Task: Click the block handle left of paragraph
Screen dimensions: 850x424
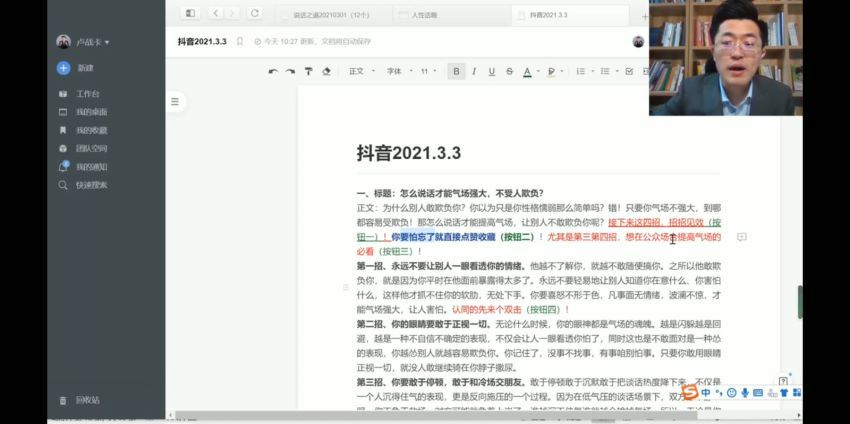Action: 345,287
